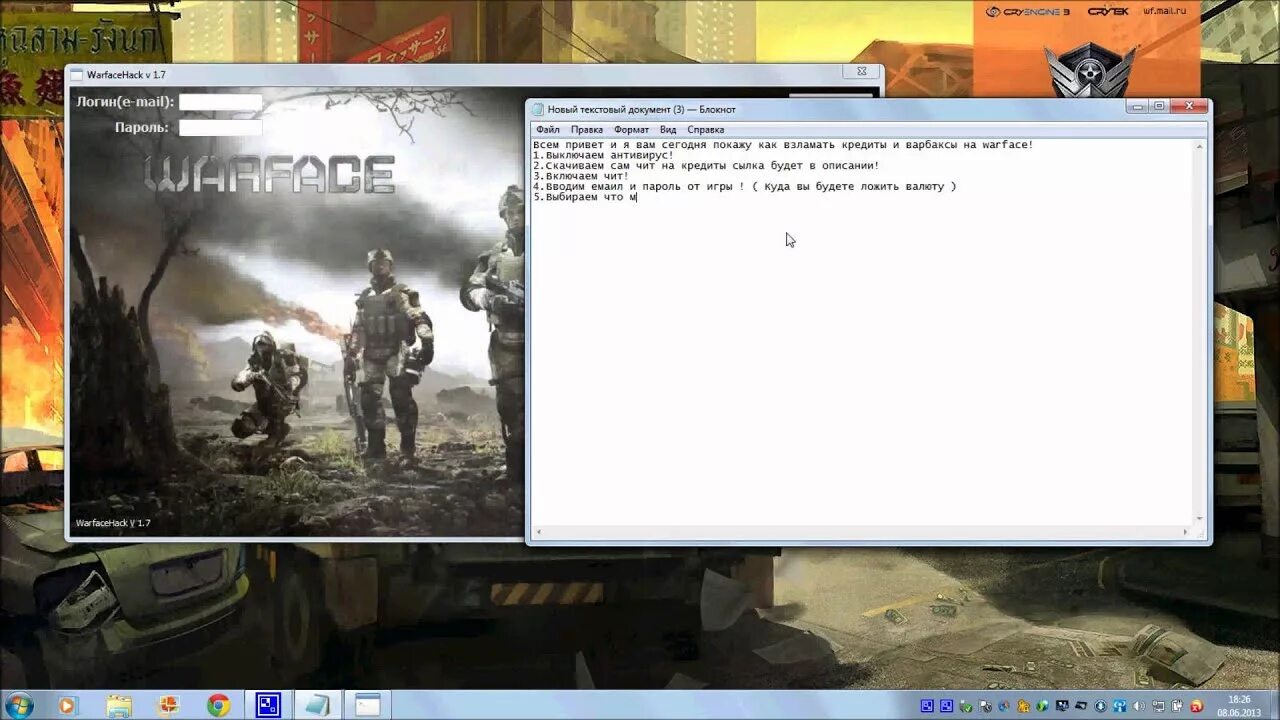This screenshot has height=720, width=1280.
Task: Place cursor in line '5.Выбираем что м'
Action: 585,197
